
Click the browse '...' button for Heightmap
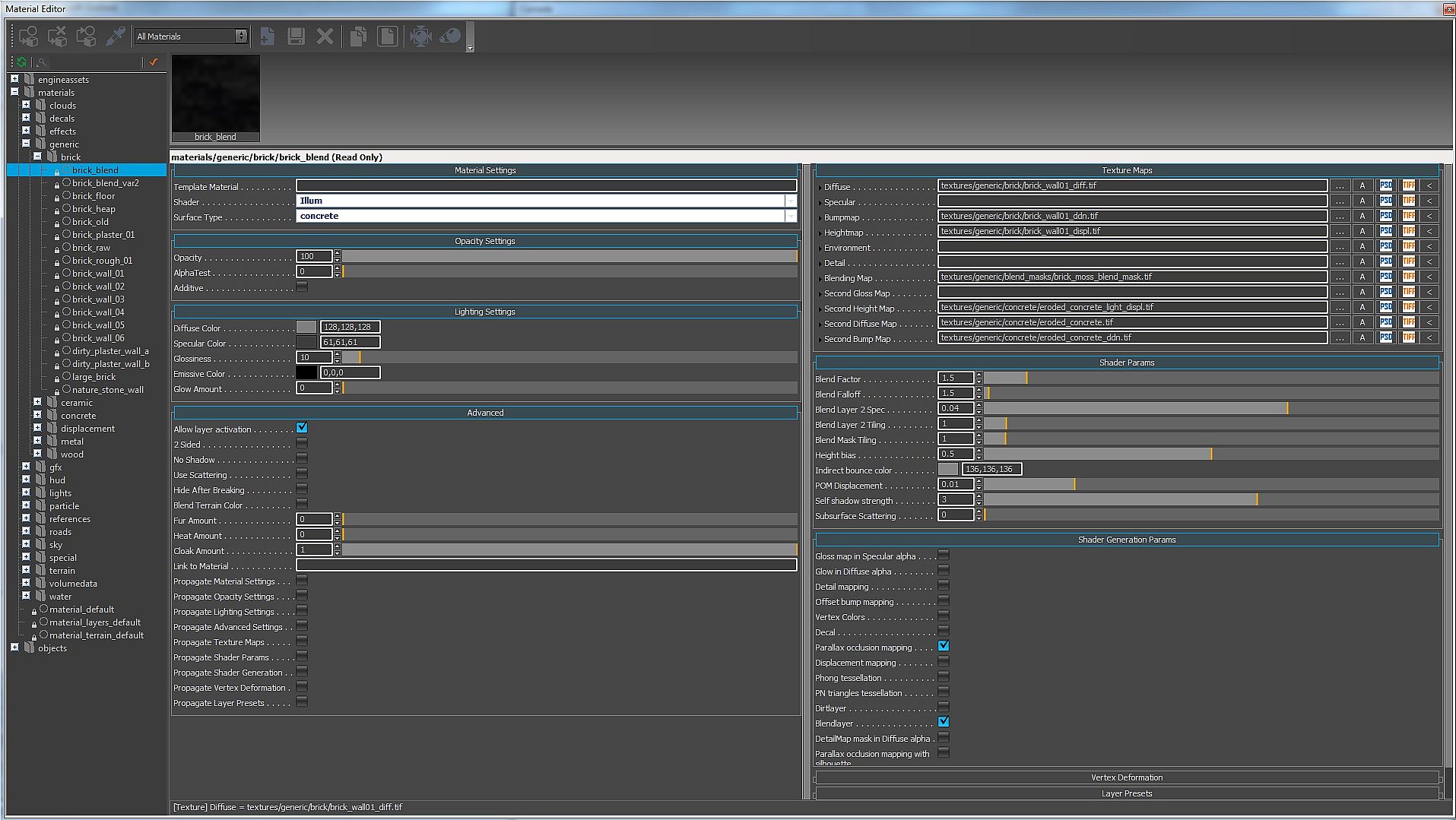click(x=1340, y=231)
